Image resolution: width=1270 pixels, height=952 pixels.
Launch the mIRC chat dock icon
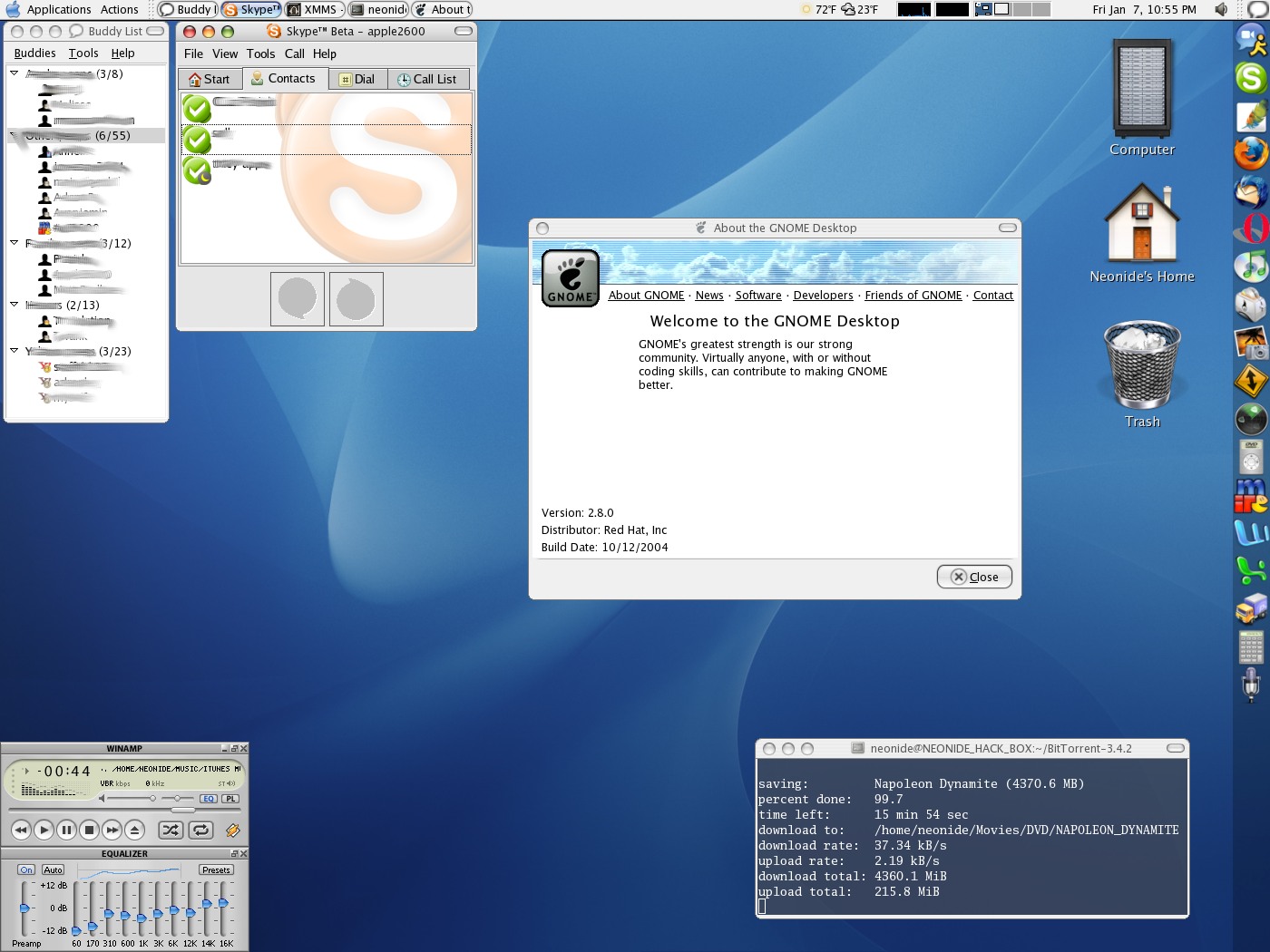[x=1251, y=495]
